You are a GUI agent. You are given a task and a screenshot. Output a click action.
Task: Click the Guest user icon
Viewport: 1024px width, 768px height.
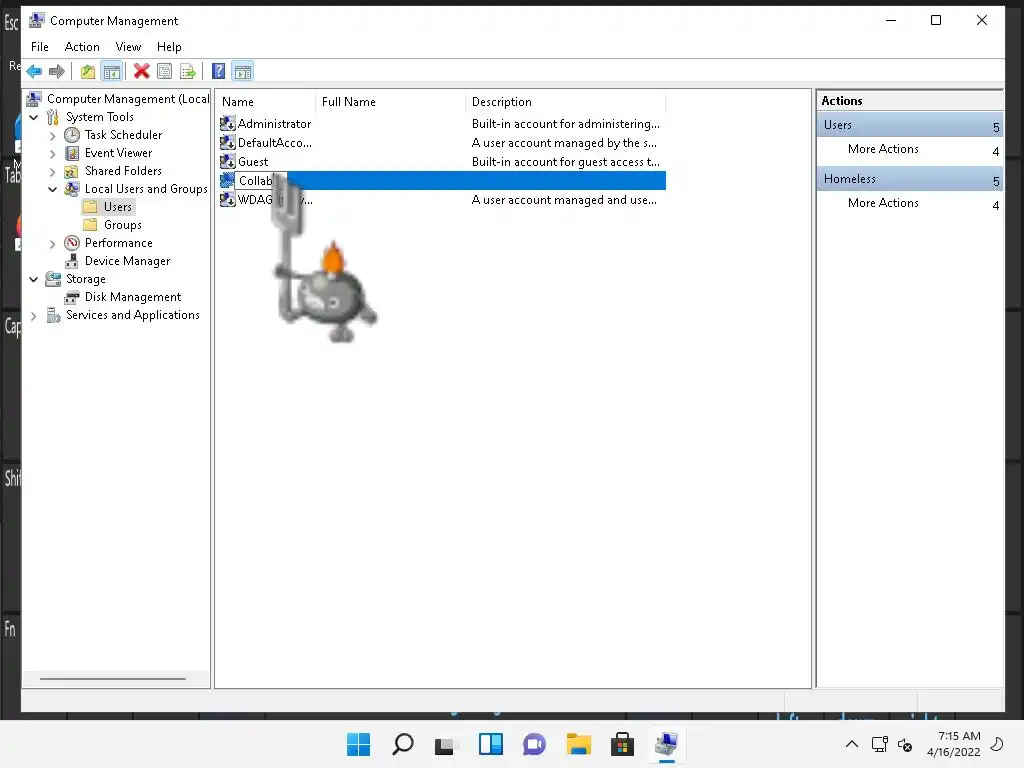coord(227,161)
